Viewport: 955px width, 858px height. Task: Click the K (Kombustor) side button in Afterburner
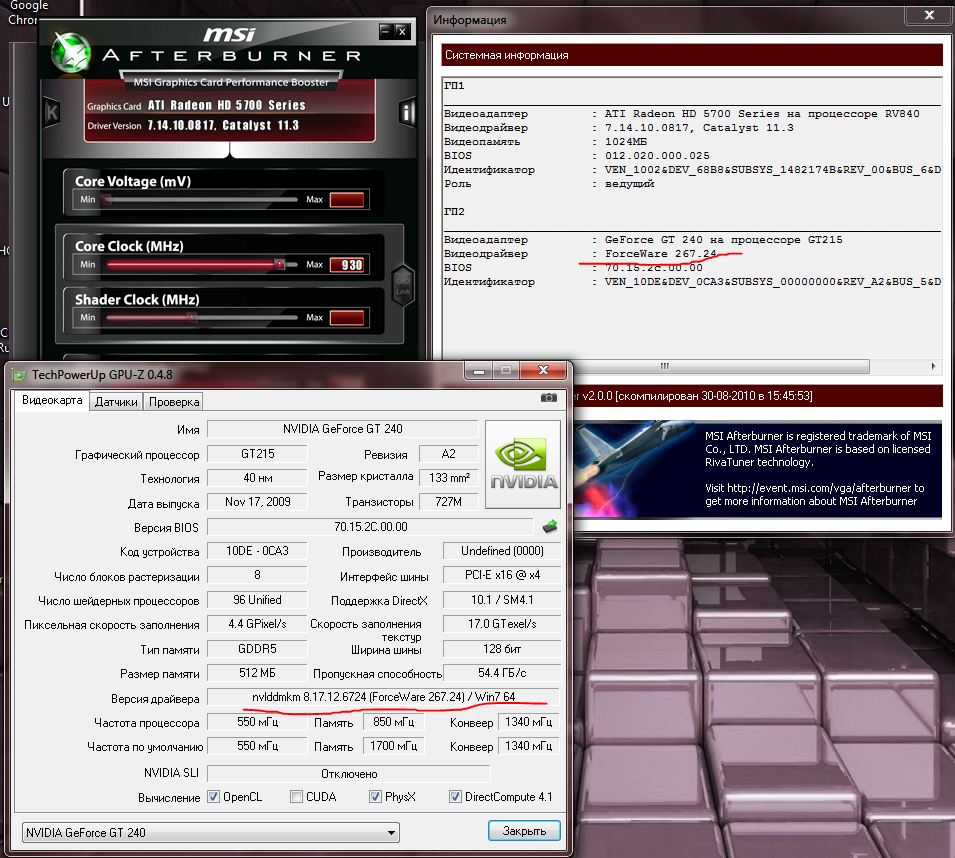52,113
